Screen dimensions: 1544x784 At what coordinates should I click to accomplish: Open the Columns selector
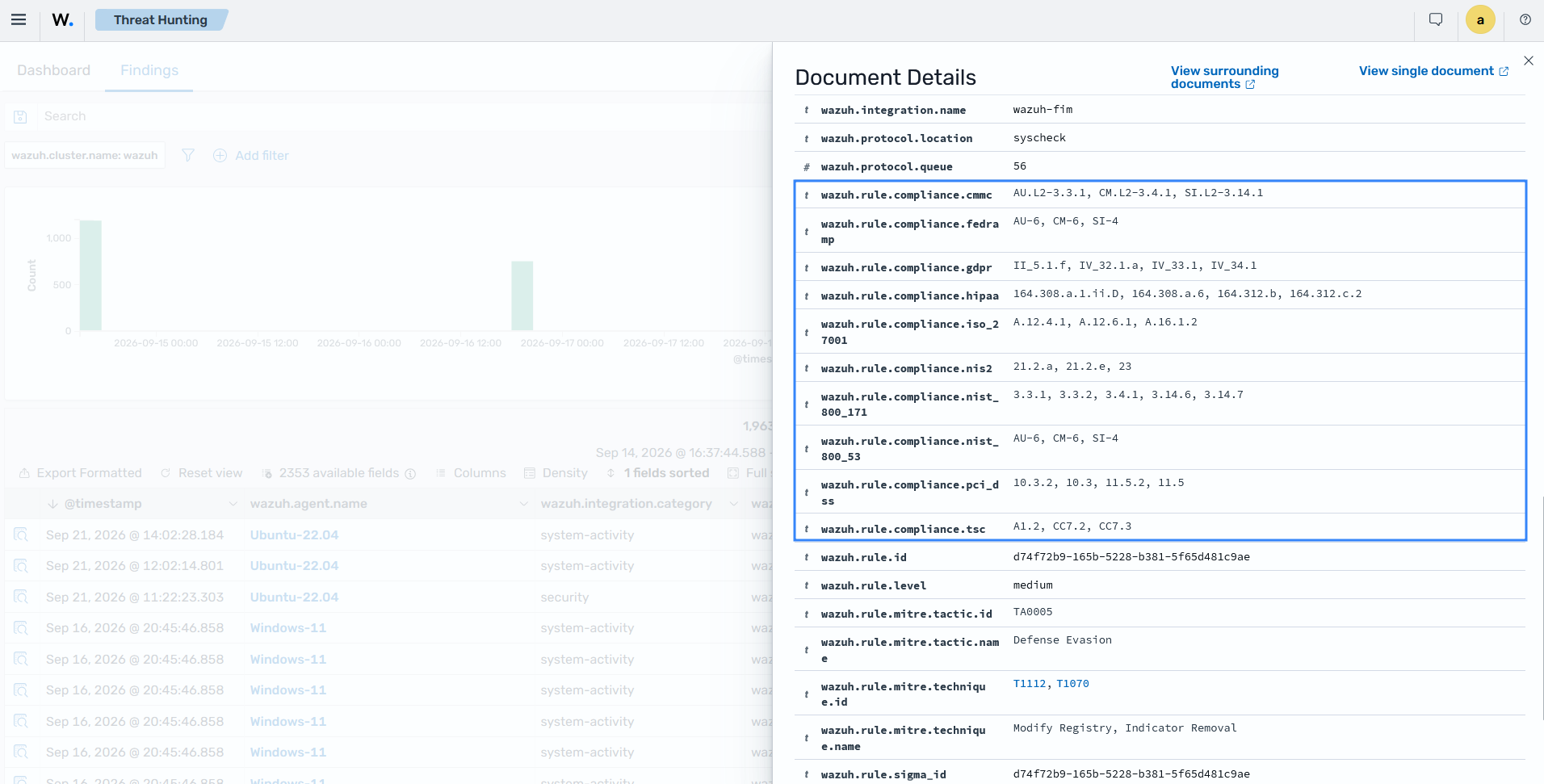[x=471, y=473]
